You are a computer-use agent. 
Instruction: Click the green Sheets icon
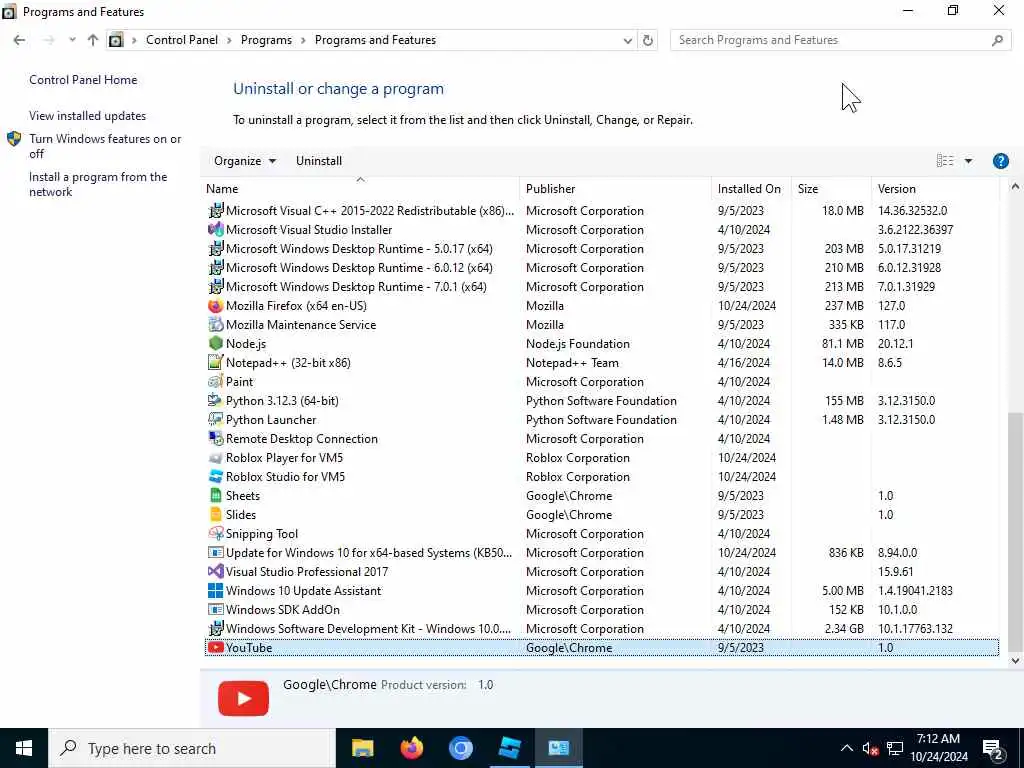pyautogui.click(x=215, y=496)
